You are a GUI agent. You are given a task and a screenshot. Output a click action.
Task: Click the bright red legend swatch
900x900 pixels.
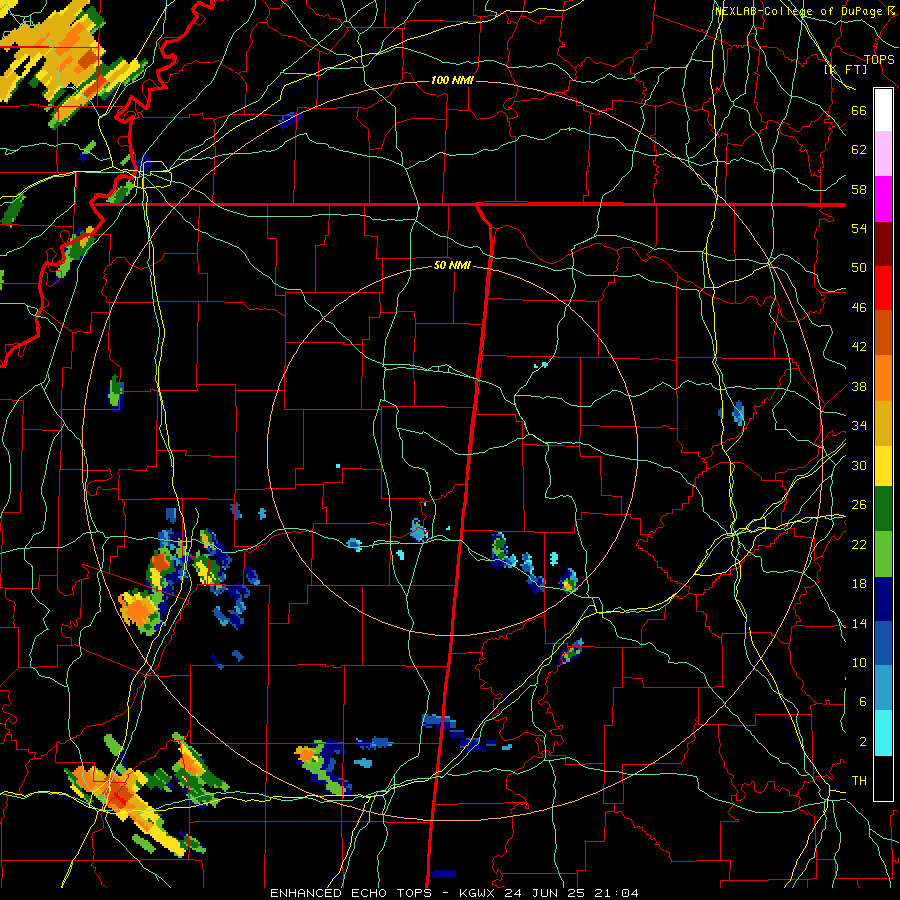click(883, 288)
